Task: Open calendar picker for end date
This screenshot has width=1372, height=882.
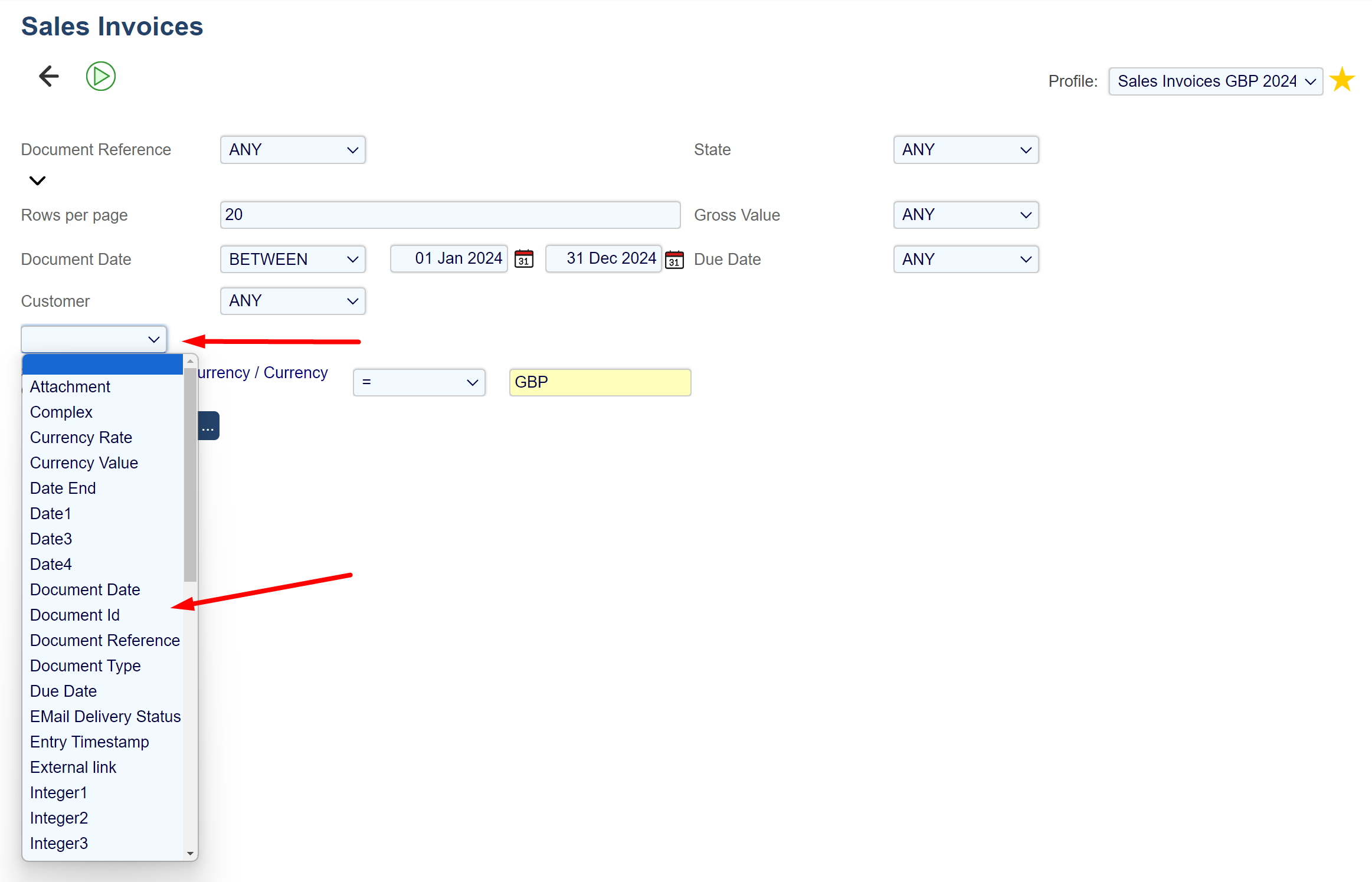Action: 674,260
